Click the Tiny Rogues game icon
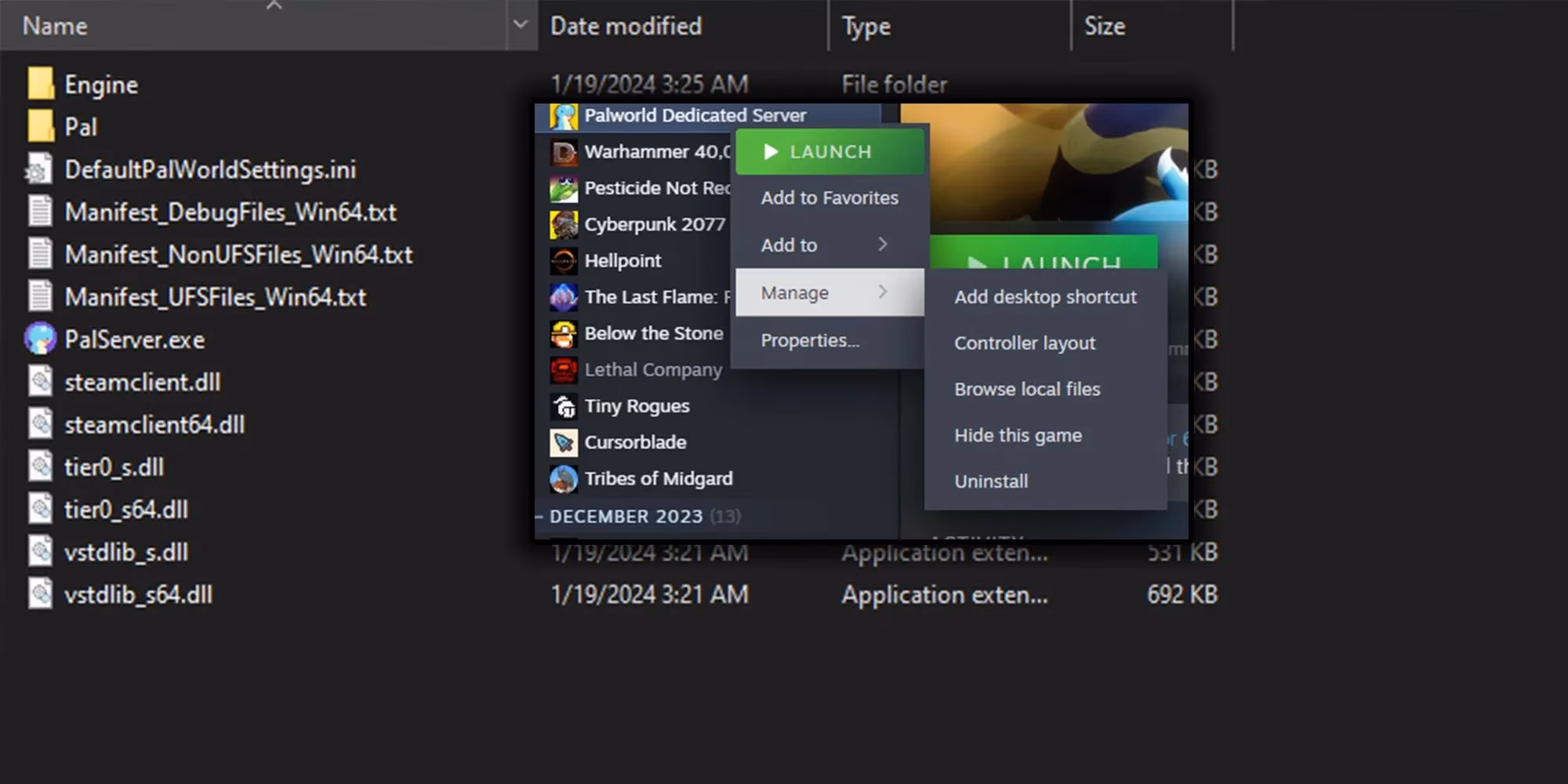The height and width of the screenshot is (784, 1568). tap(563, 406)
